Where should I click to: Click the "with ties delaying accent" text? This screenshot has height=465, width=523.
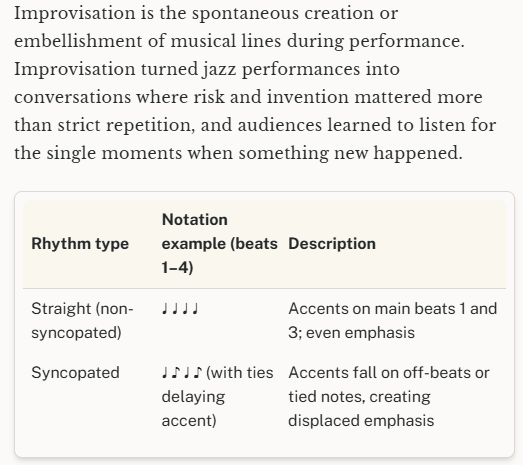[x=217, y=397]
